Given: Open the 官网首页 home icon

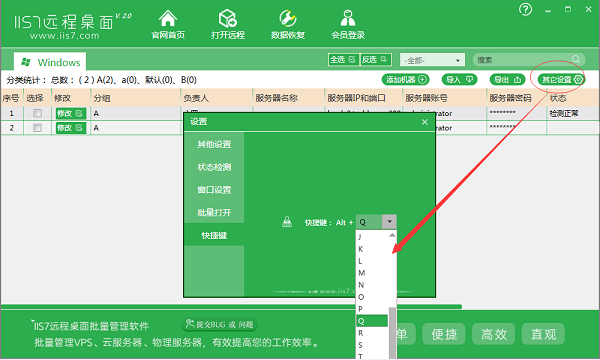Looking at the screenshot, I should (168, 24).
